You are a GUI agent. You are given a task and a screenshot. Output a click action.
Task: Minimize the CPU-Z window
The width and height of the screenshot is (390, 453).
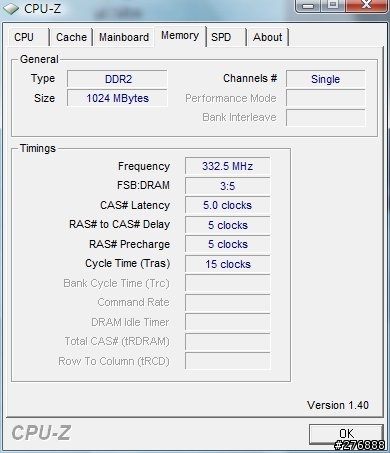point(308,5)
